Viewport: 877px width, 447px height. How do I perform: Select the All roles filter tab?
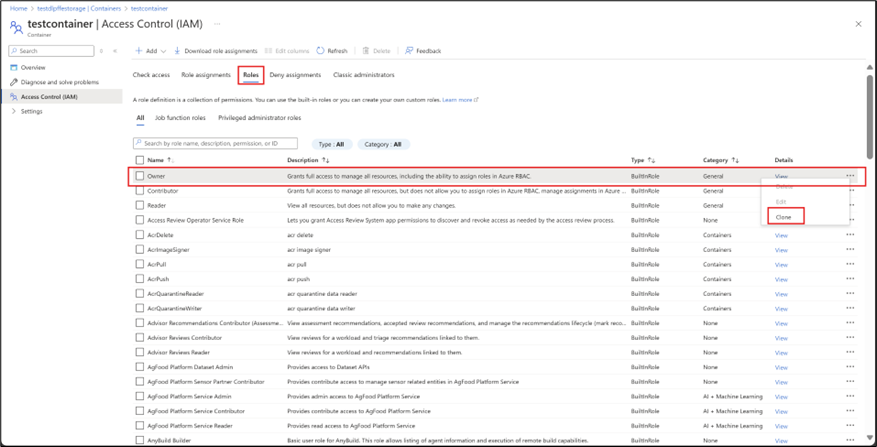pos(140,118)
